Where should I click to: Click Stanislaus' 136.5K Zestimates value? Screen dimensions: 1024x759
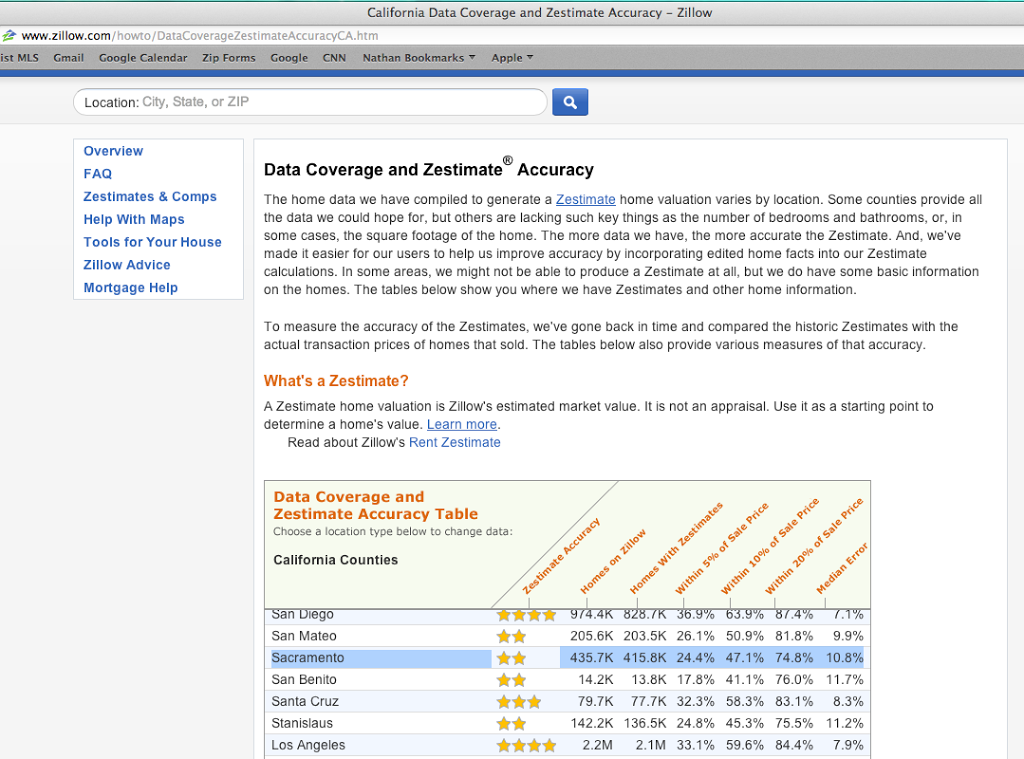[x=645, y=724]
